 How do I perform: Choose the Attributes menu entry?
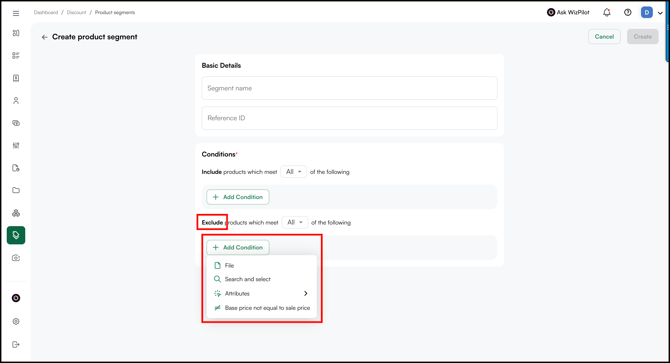(x=262, y=293)
